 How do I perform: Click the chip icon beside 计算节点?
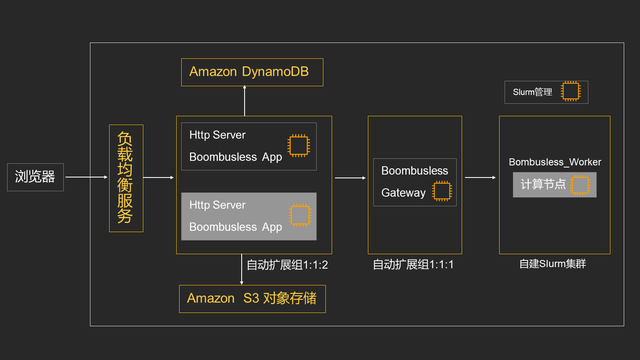(580, 185)
